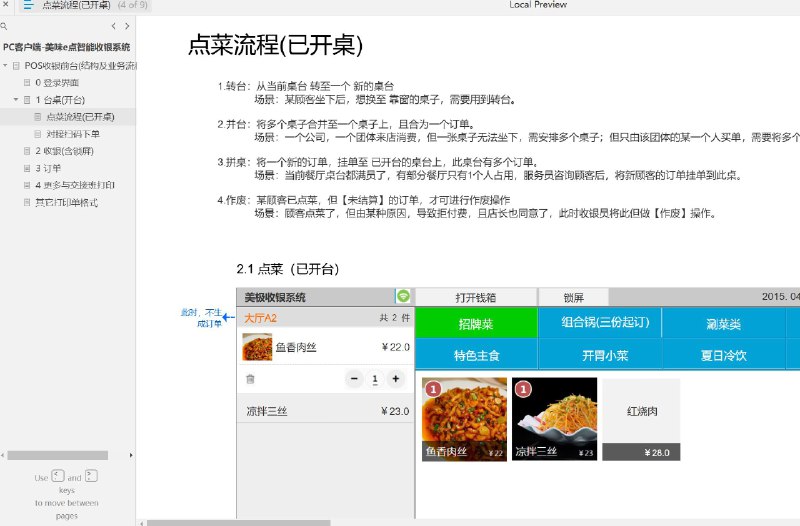Click the 红烧肉 dish card

641,419
